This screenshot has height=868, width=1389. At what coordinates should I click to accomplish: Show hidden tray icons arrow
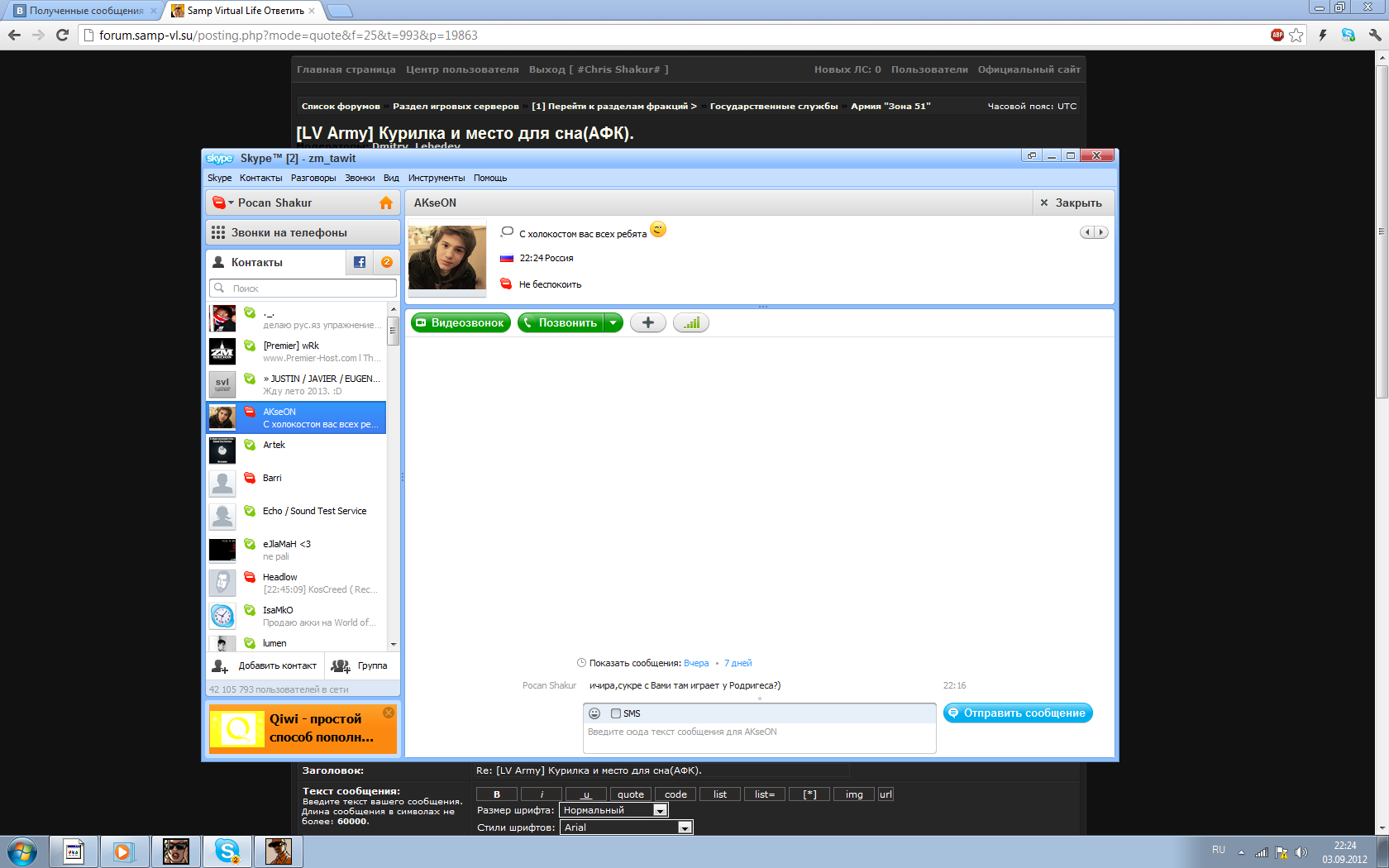tap(1241, 852)
